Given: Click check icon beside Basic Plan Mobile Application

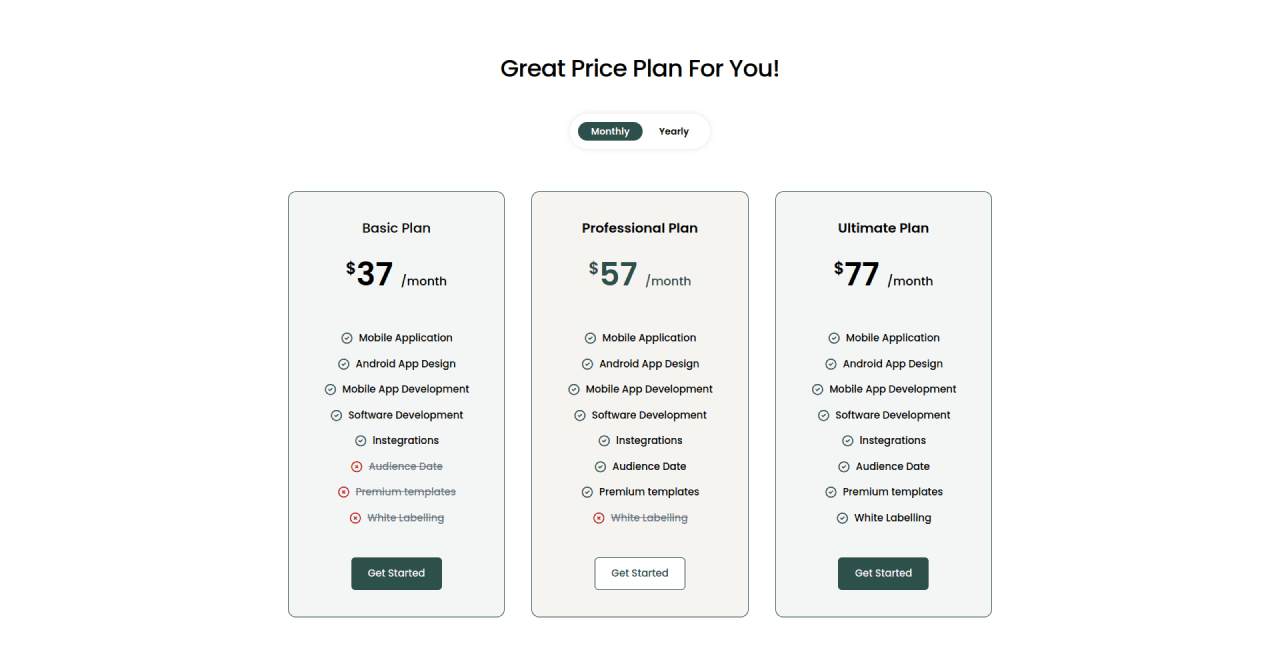Looking at the screenshot, I should (x=347, y=338).
